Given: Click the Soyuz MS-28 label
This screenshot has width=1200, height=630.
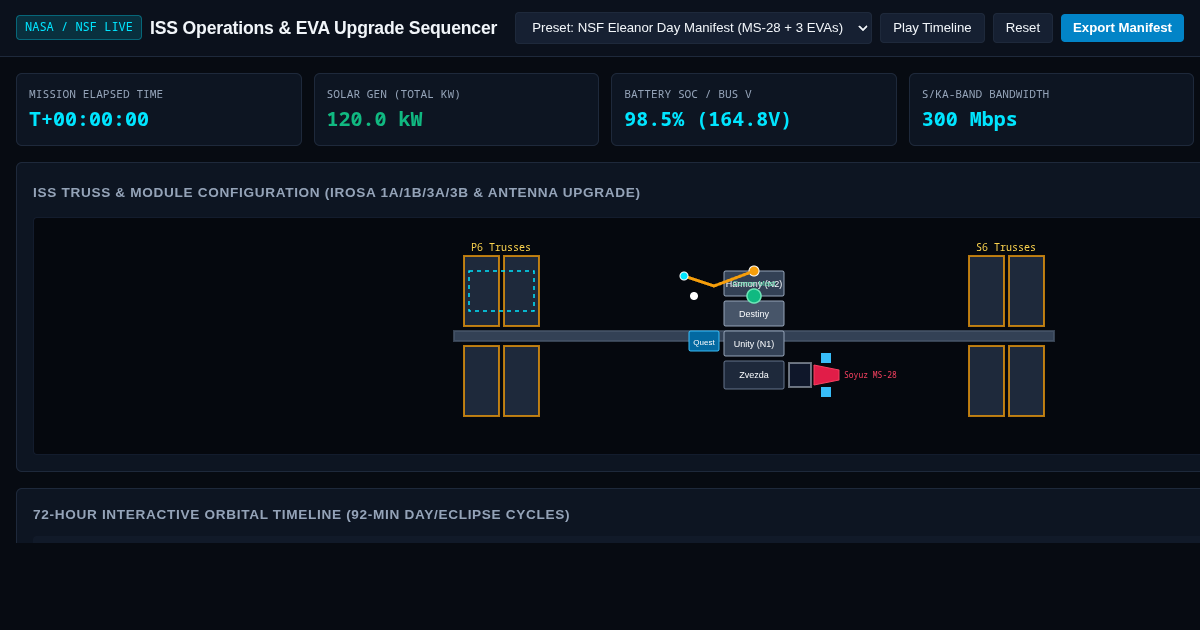Looking at the screenshot, I should (870, 375).
